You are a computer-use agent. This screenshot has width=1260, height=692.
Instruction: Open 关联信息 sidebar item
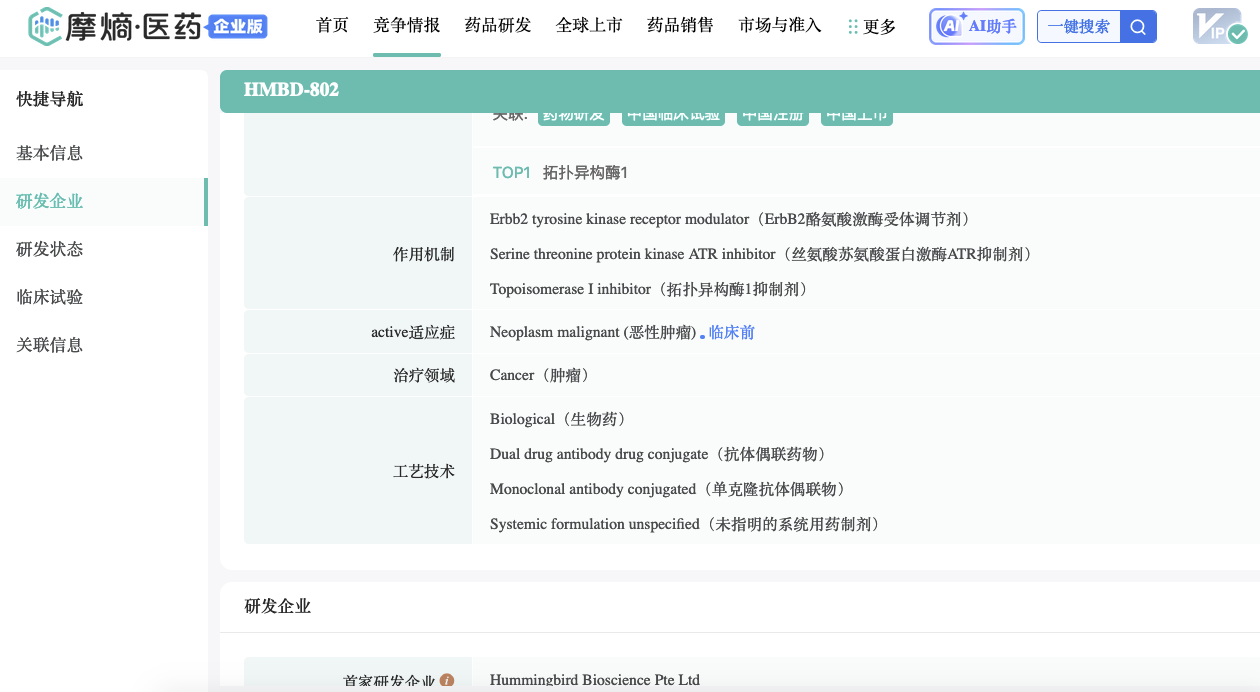point(50,345)
